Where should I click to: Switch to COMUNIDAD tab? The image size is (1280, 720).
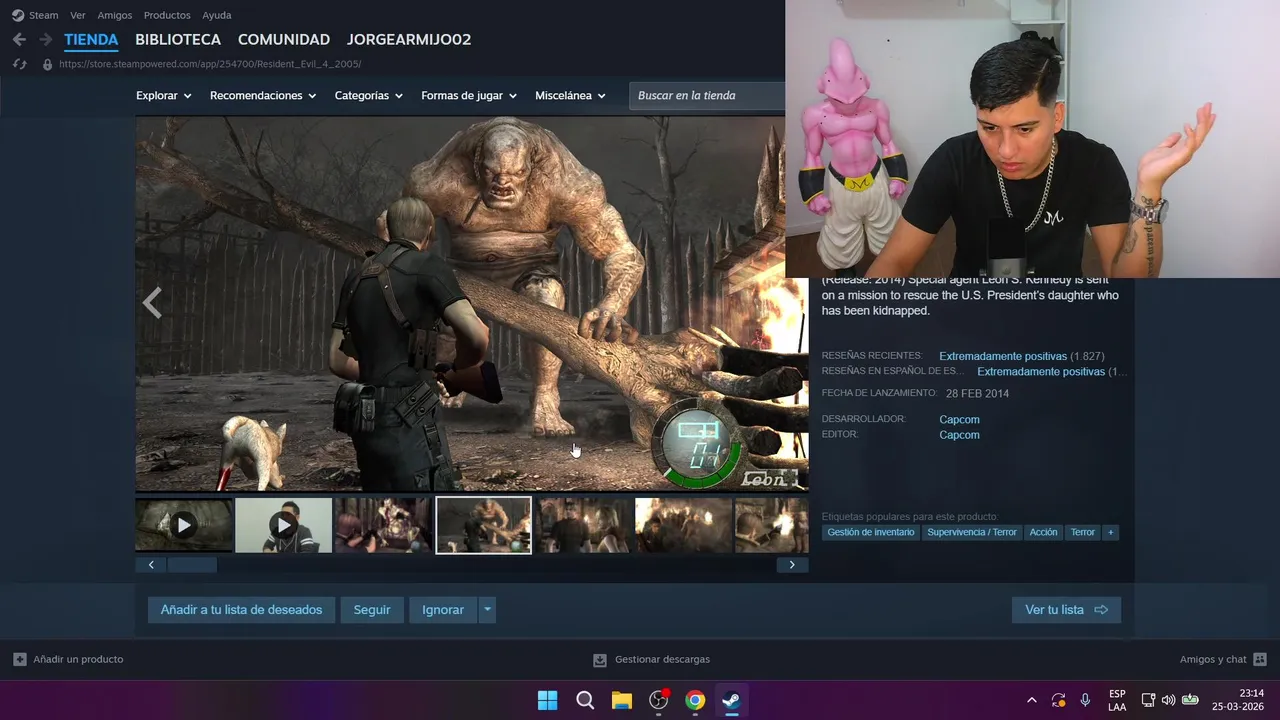click(x=284, y=40)
